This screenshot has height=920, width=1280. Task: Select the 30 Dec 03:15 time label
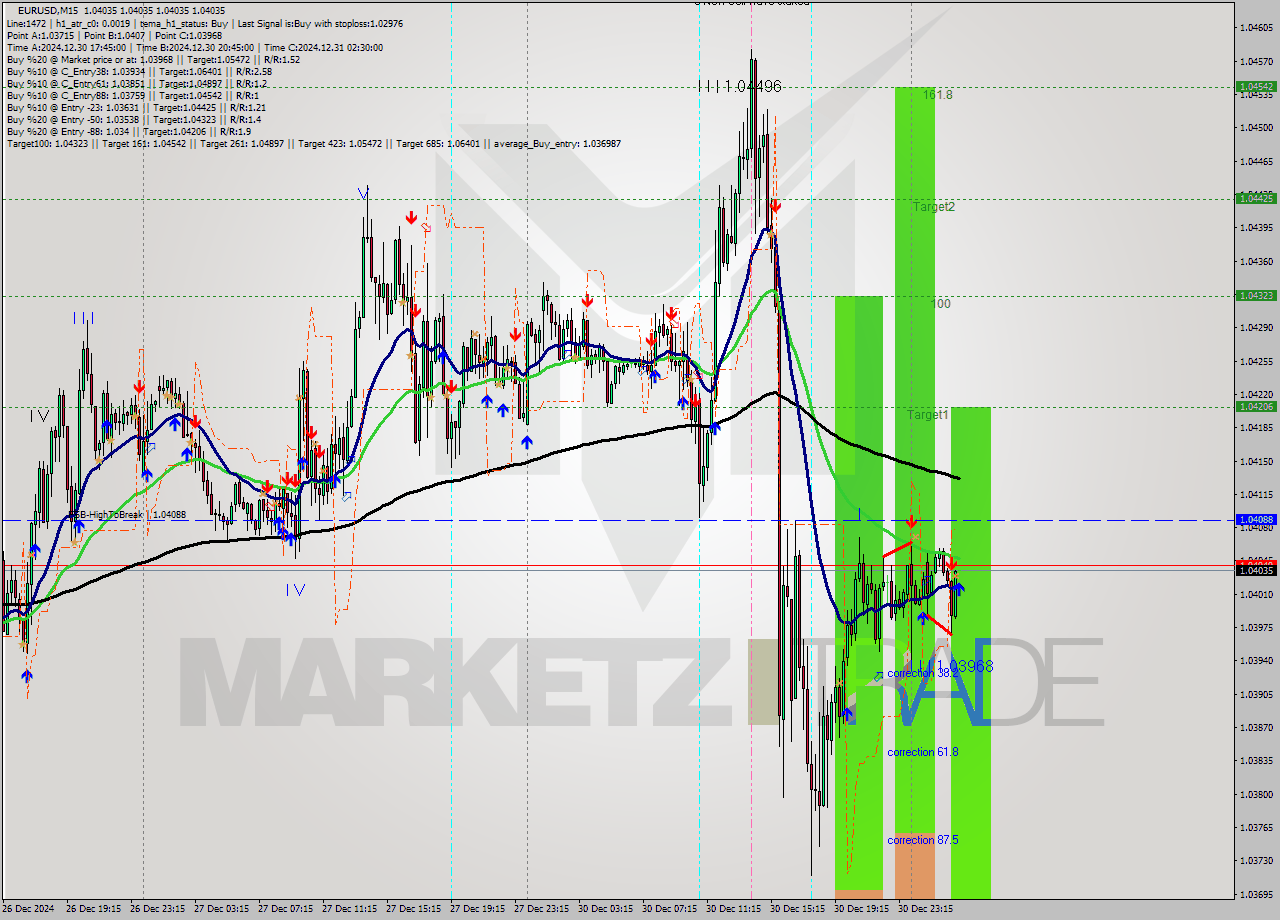(x=605, y=909)
